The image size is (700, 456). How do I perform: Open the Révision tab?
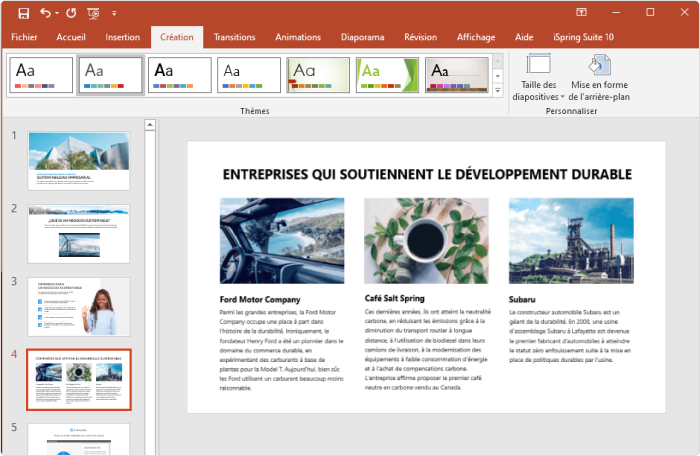click(x=421, y=37)
